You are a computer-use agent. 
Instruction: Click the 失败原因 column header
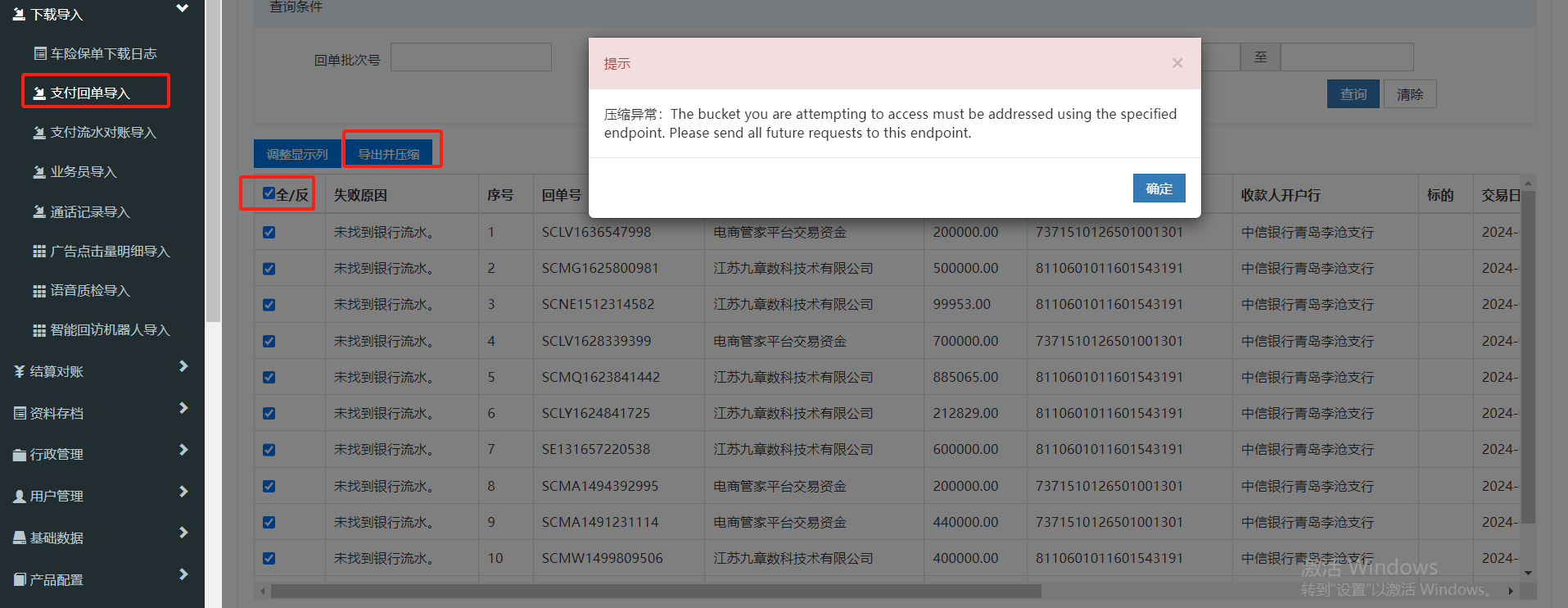pos(360,195)
